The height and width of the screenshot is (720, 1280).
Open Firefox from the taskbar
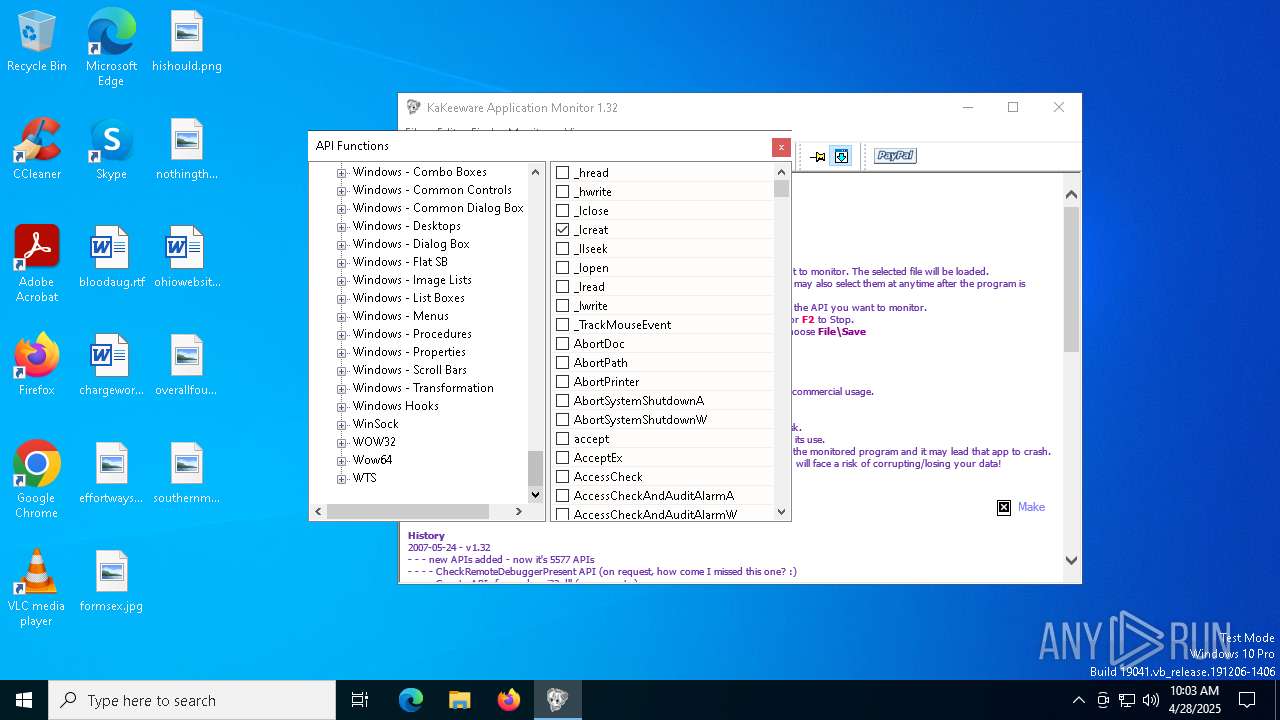tap(509, 700)
